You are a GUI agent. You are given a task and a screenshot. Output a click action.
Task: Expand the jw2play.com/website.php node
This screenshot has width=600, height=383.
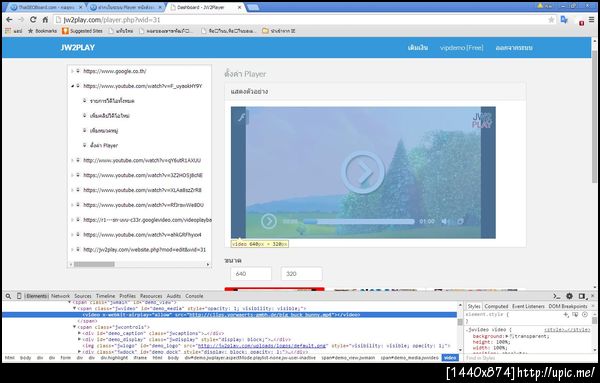72,250
